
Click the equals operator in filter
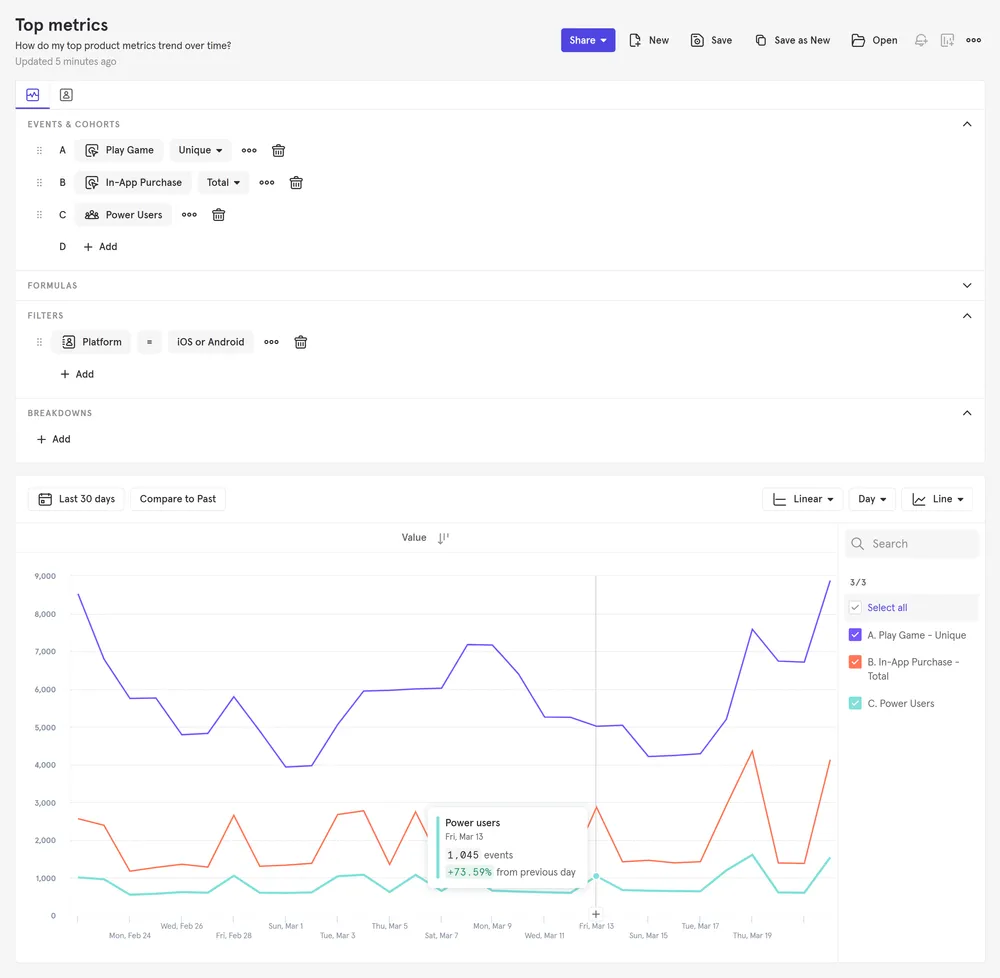[149, 342]
